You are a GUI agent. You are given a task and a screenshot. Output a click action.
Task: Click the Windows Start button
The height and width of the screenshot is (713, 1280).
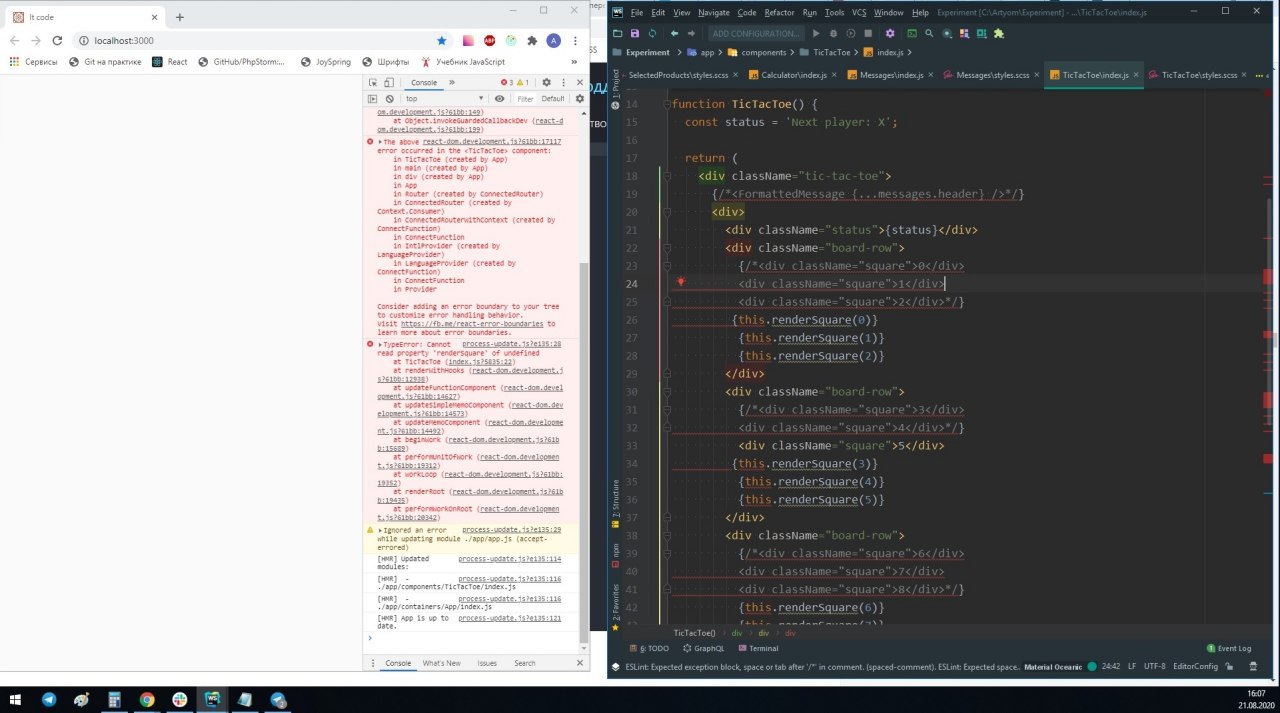(x=15, y=700)
